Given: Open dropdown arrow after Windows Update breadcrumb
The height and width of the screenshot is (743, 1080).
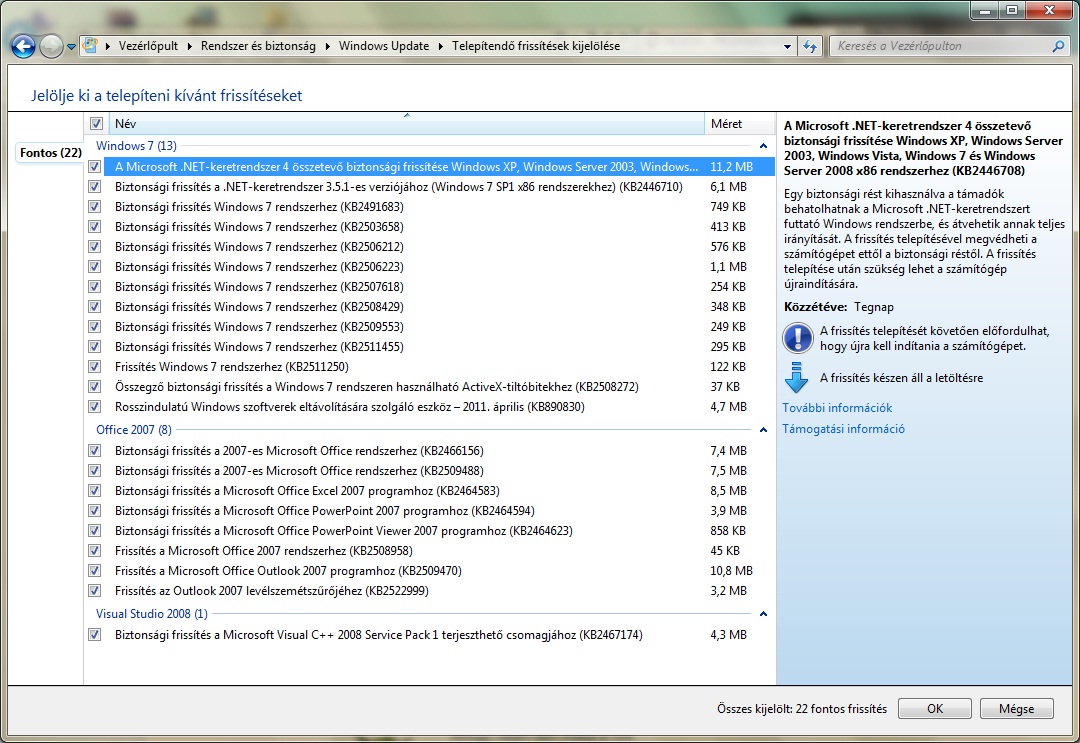Looking at the screenshot, I should click(441, 46).
